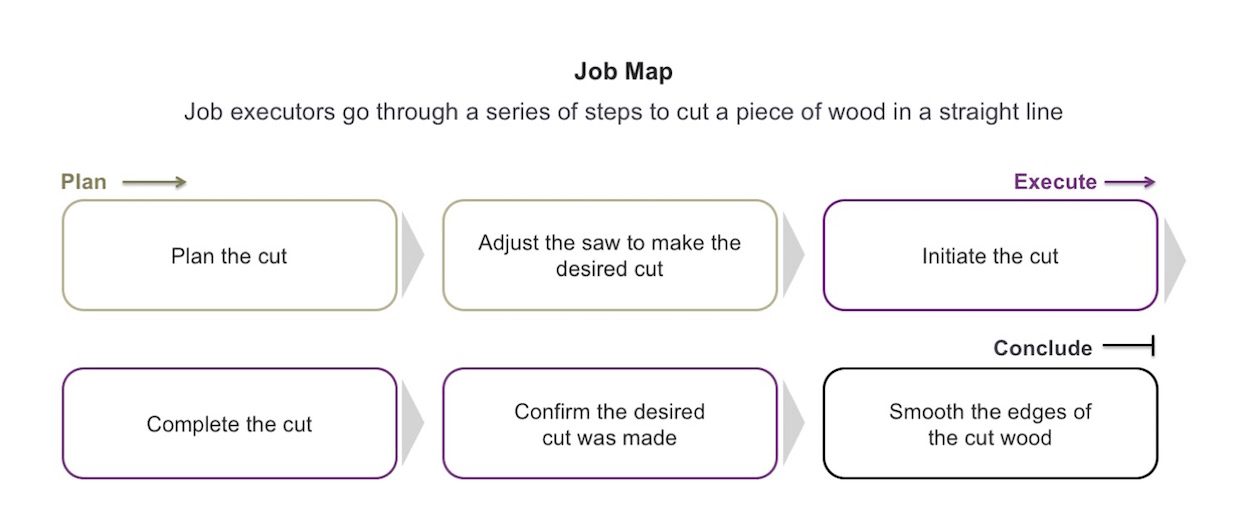
Task: Click the gray chevron after the Adjust saw step
Action: tap(792, 256)
